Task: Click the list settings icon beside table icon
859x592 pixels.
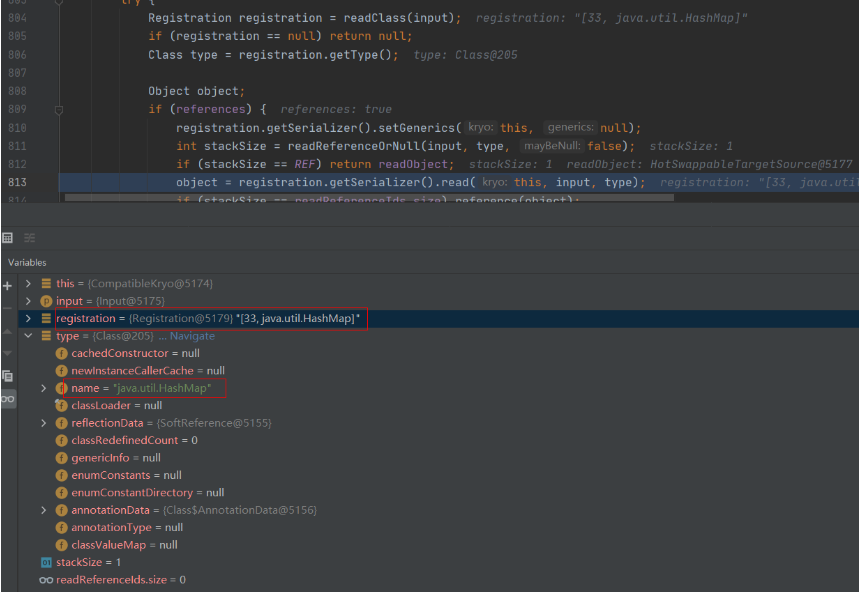Action: (x=30, y=238)
